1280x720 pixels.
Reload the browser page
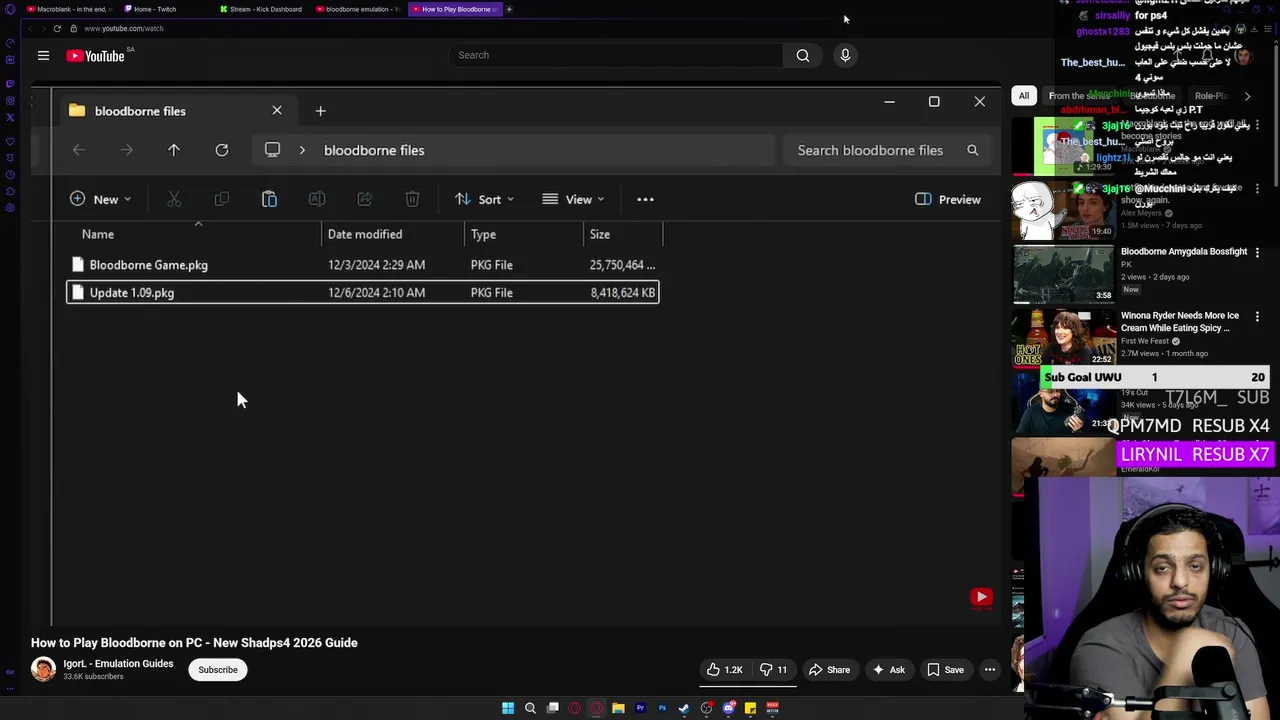point(57,28)
